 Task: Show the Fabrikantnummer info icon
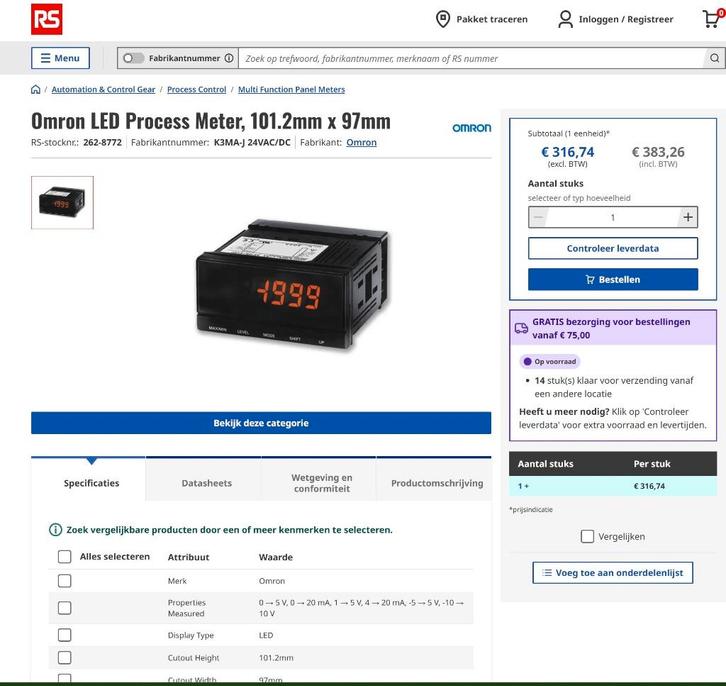tap(229, 58)
